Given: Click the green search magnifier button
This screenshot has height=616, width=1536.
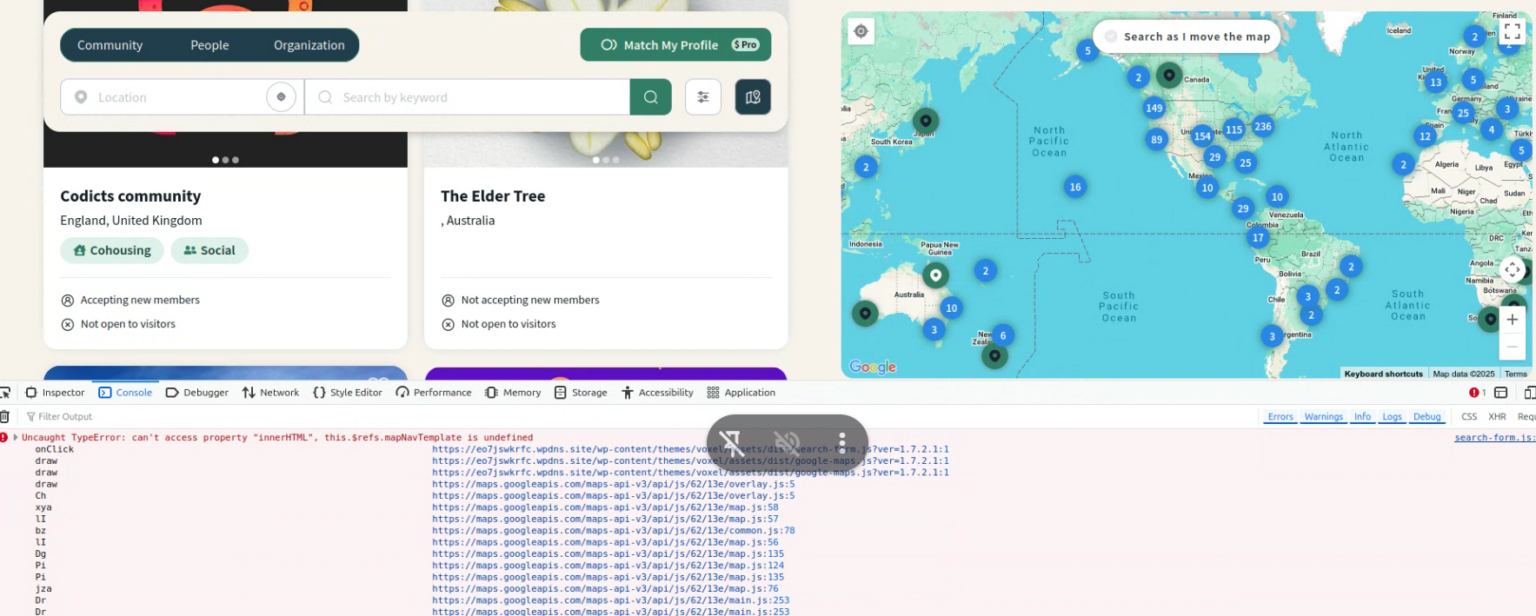Looking at the screenshot, I should tap(650, 97).
